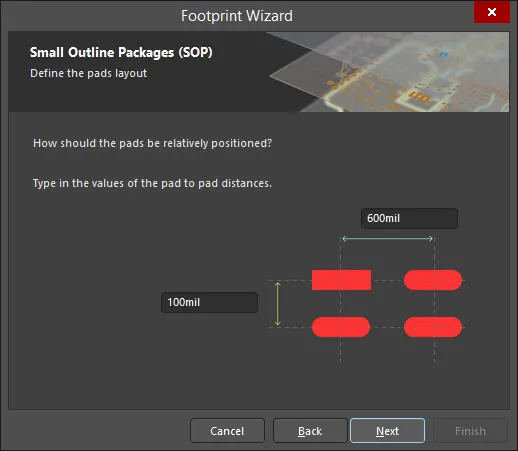The height and width of the screenshot is (451, 518).
Task: Click the horizontal green dimension arrow
Action: point(388,239)
